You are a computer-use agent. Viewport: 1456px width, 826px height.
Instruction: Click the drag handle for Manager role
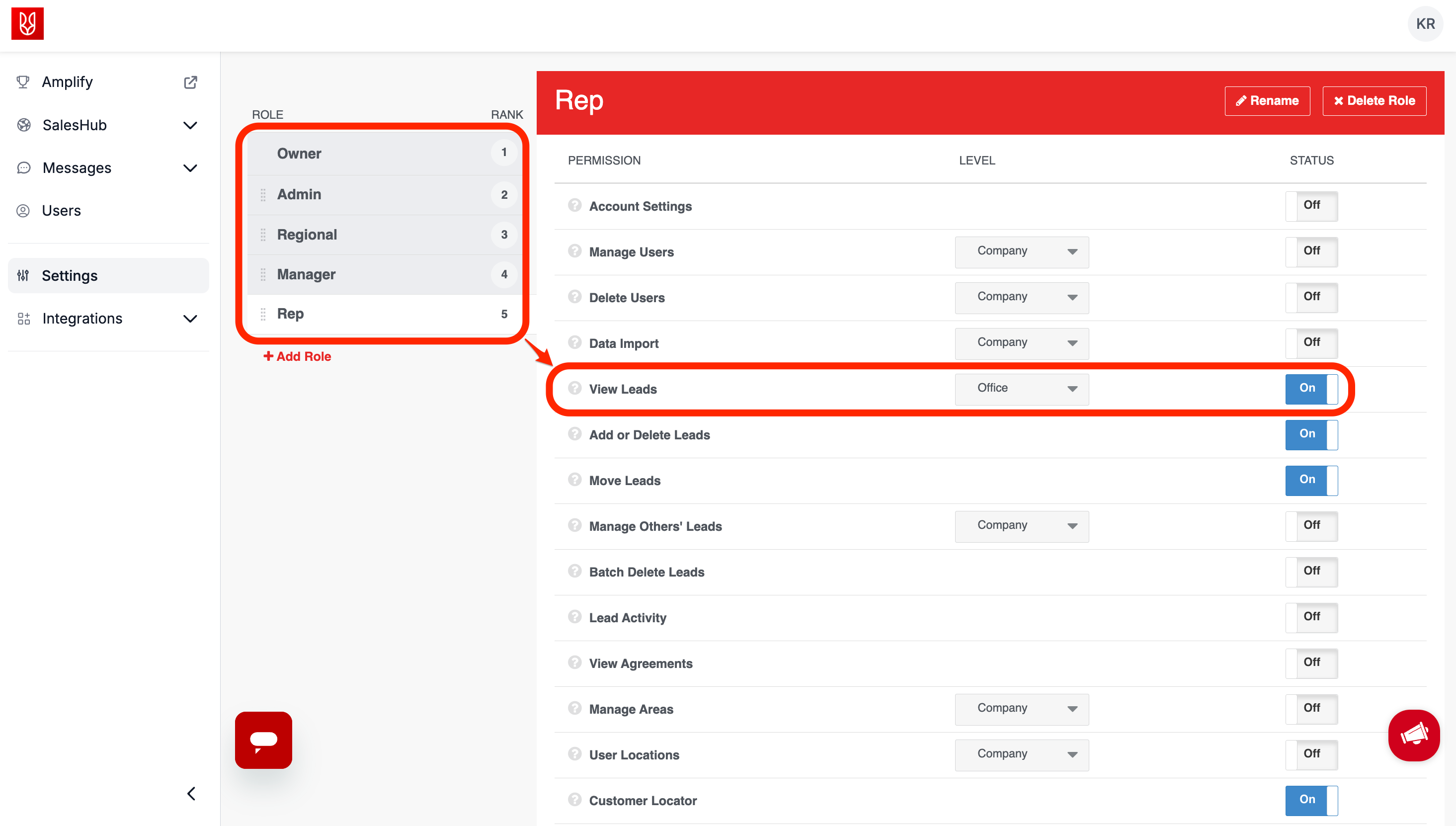[x=262, y=274]
